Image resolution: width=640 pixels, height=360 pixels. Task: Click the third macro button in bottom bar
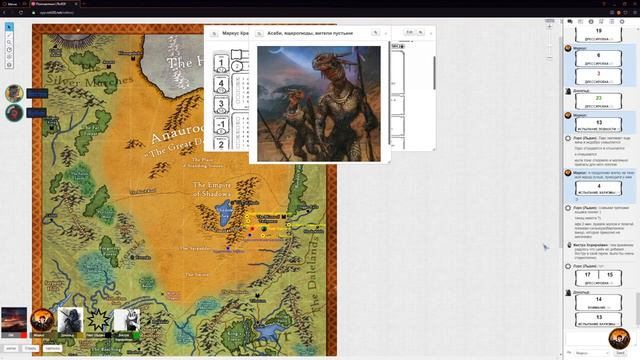tap(52, 349)
